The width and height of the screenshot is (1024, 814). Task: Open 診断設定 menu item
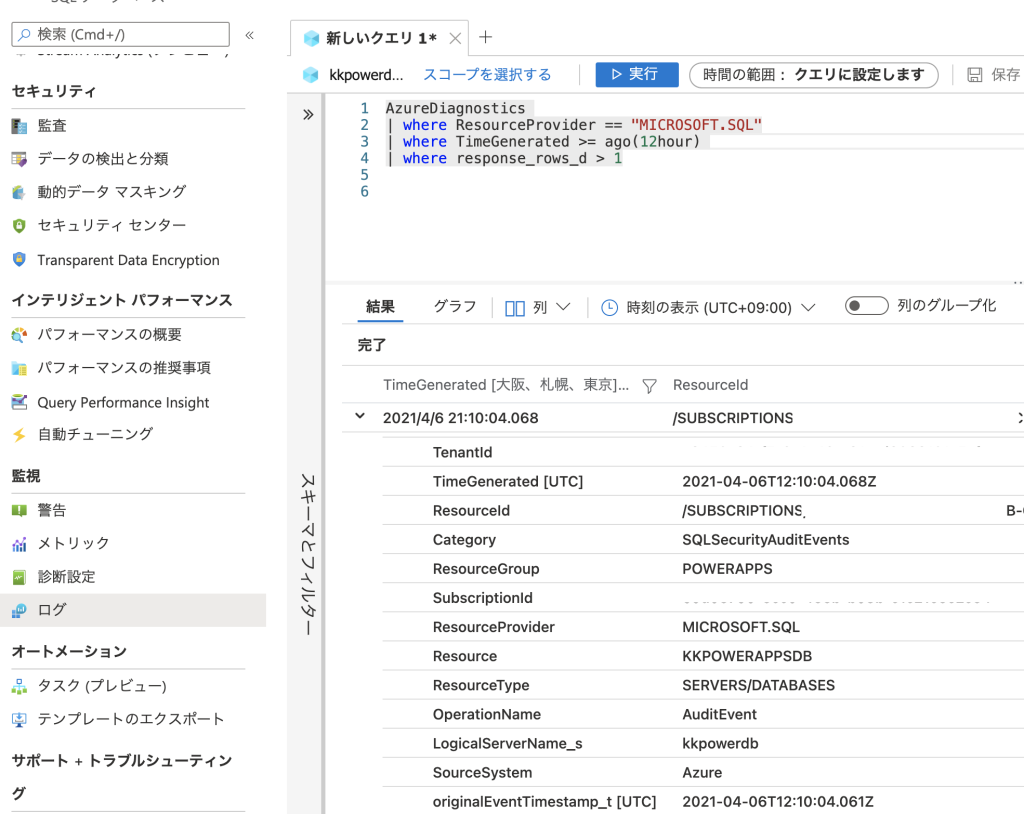click(x=66, y=577)
